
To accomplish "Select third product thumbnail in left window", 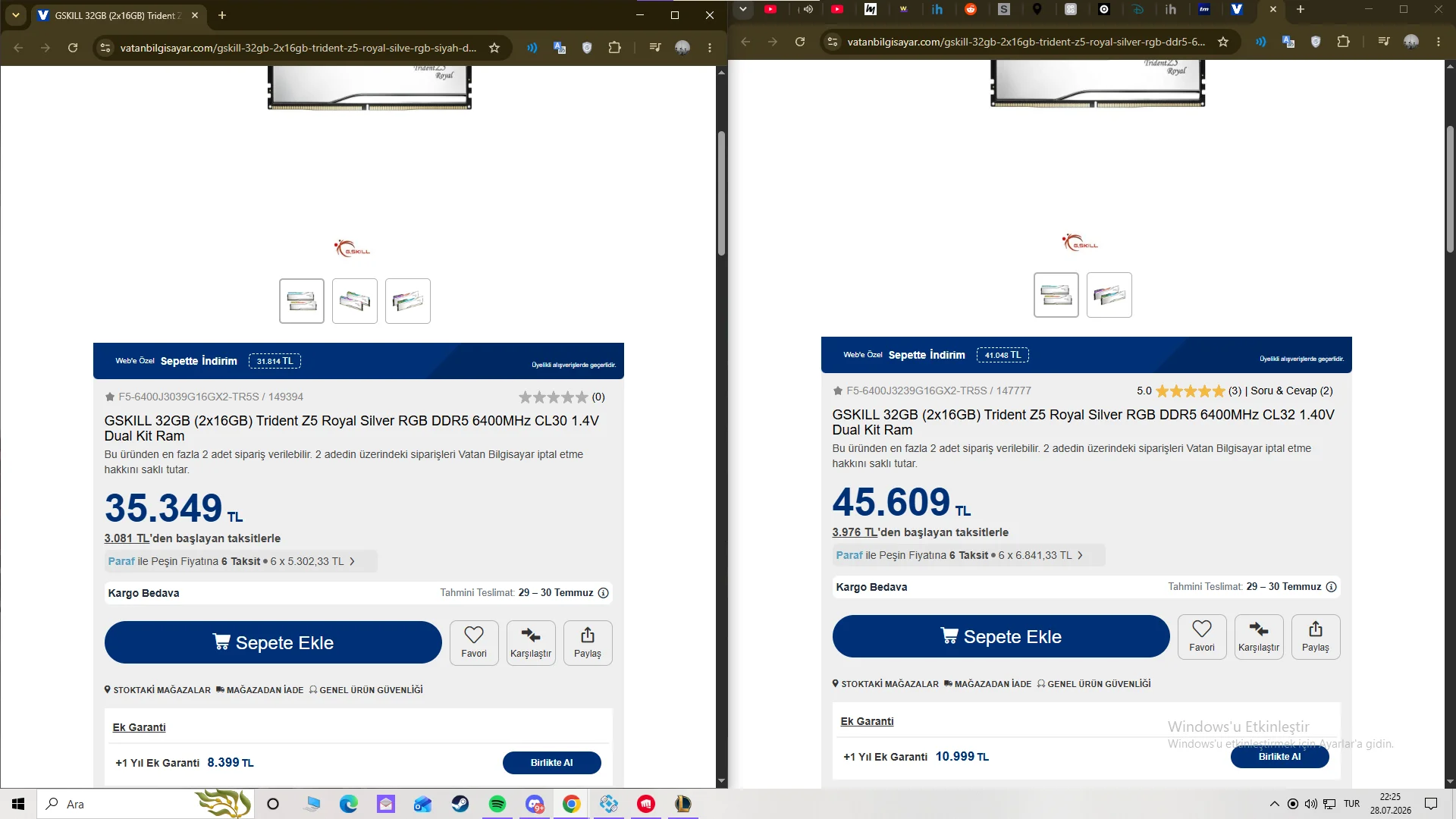I will pos(408,301).
